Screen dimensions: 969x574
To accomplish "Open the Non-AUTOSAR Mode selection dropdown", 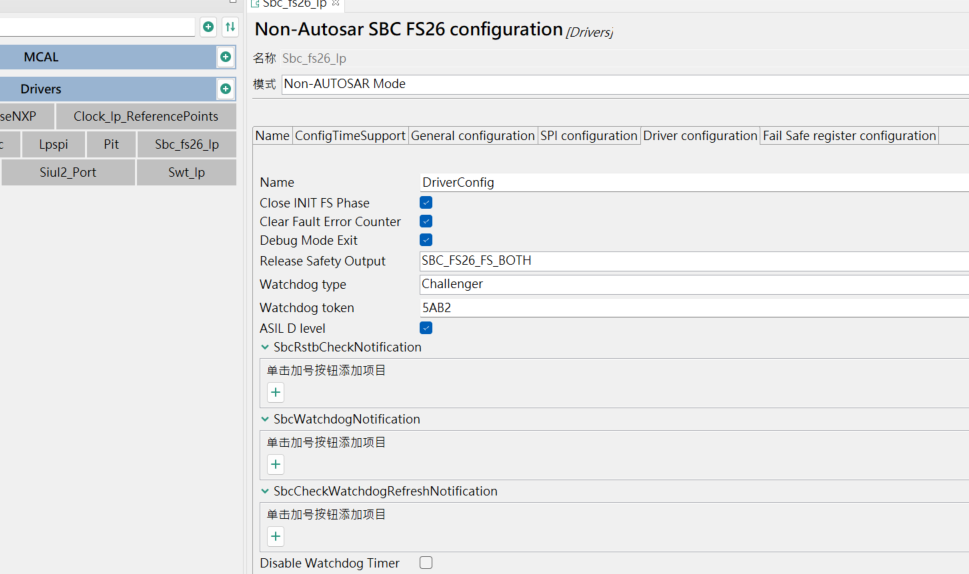I will 625,84.
